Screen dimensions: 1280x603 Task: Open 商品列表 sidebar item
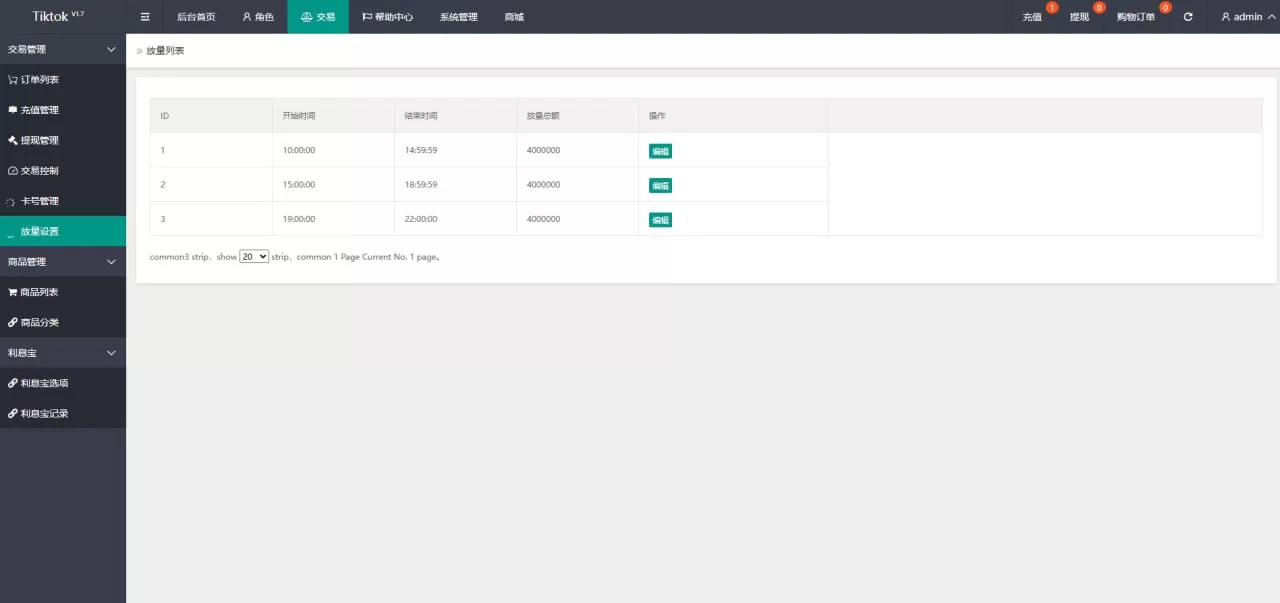tap(40, 292)
